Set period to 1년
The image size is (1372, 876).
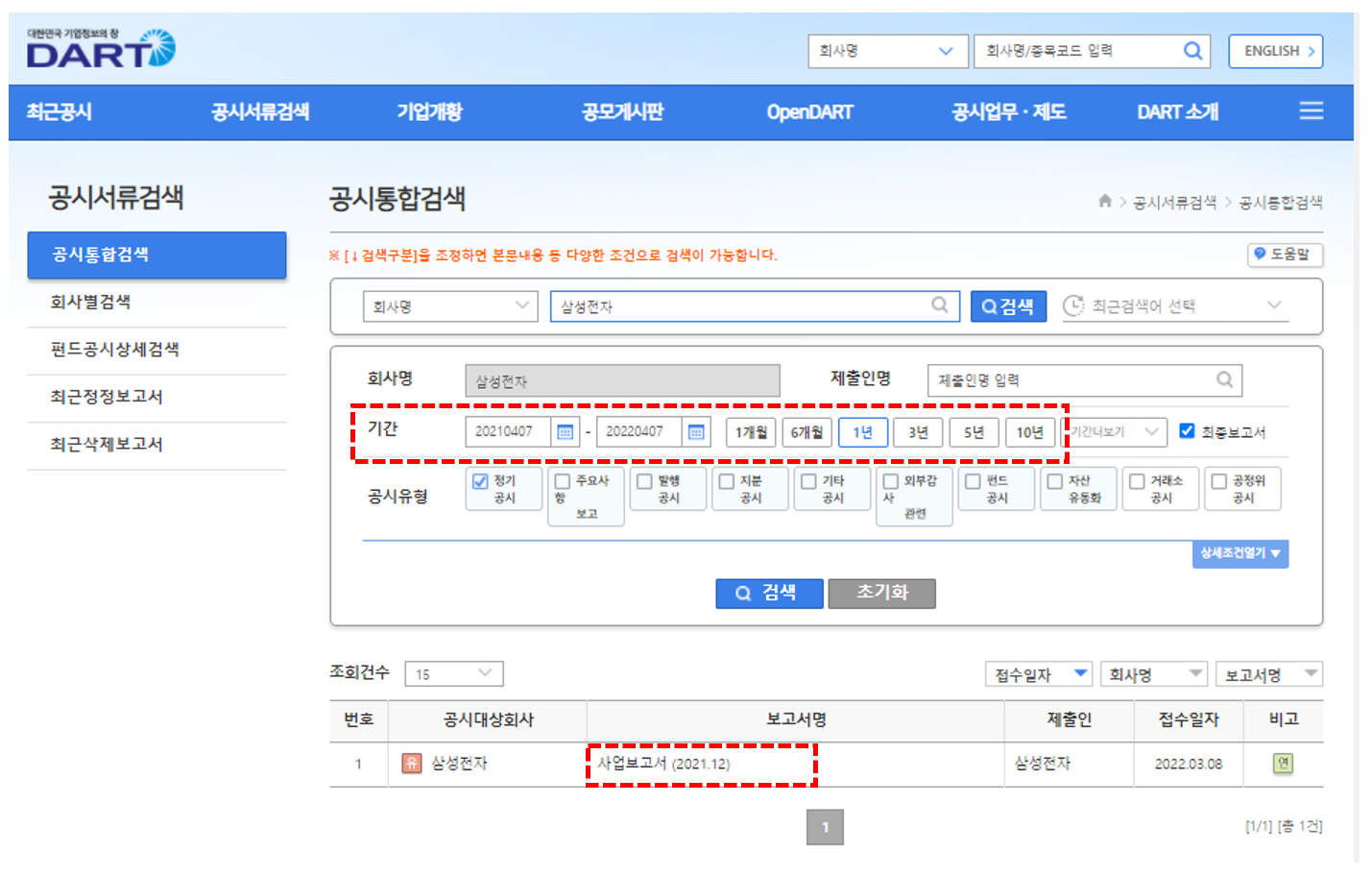tap(862, 432)
